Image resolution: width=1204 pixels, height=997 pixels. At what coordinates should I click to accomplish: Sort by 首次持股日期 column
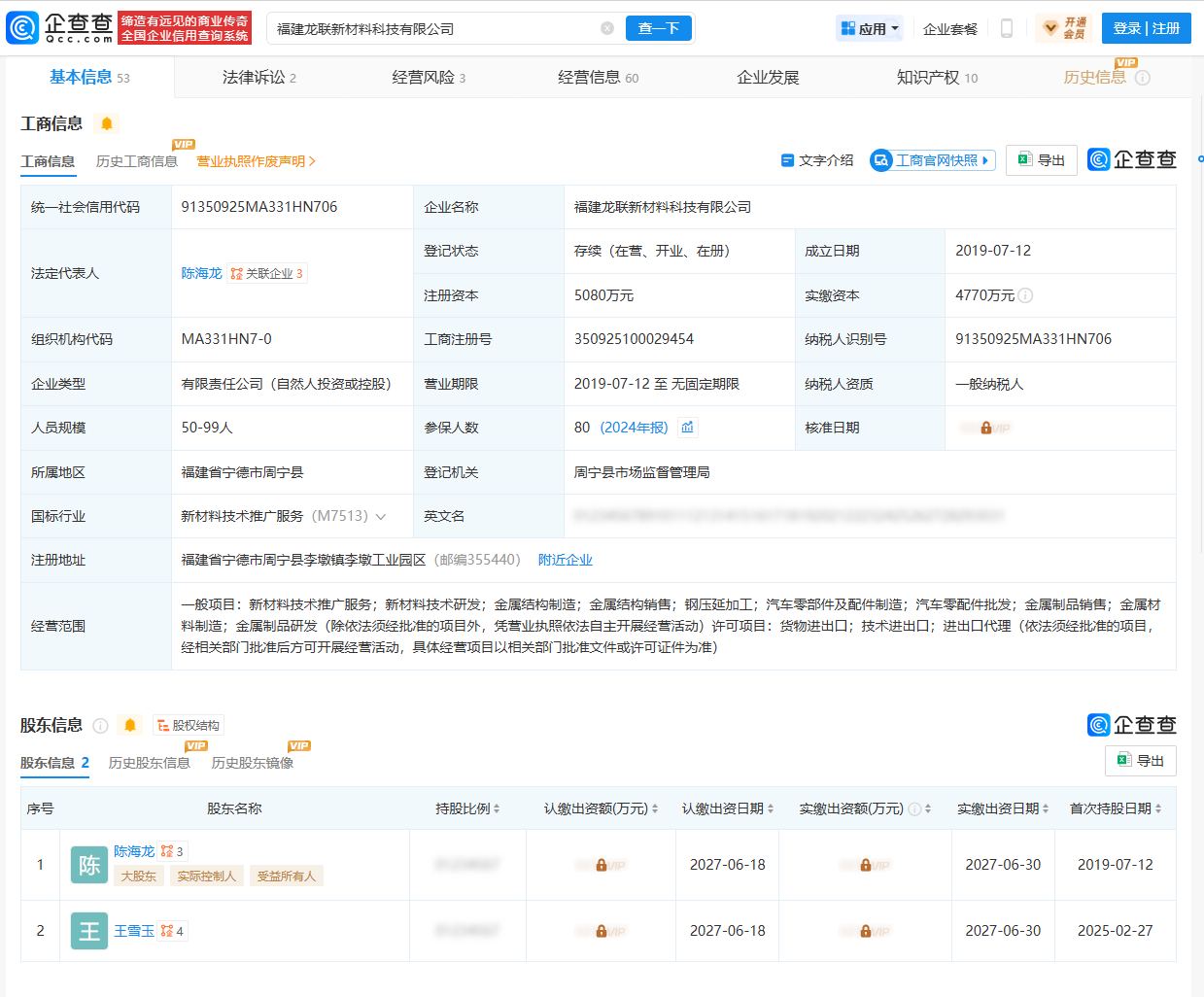click(x=1115, y=808)
